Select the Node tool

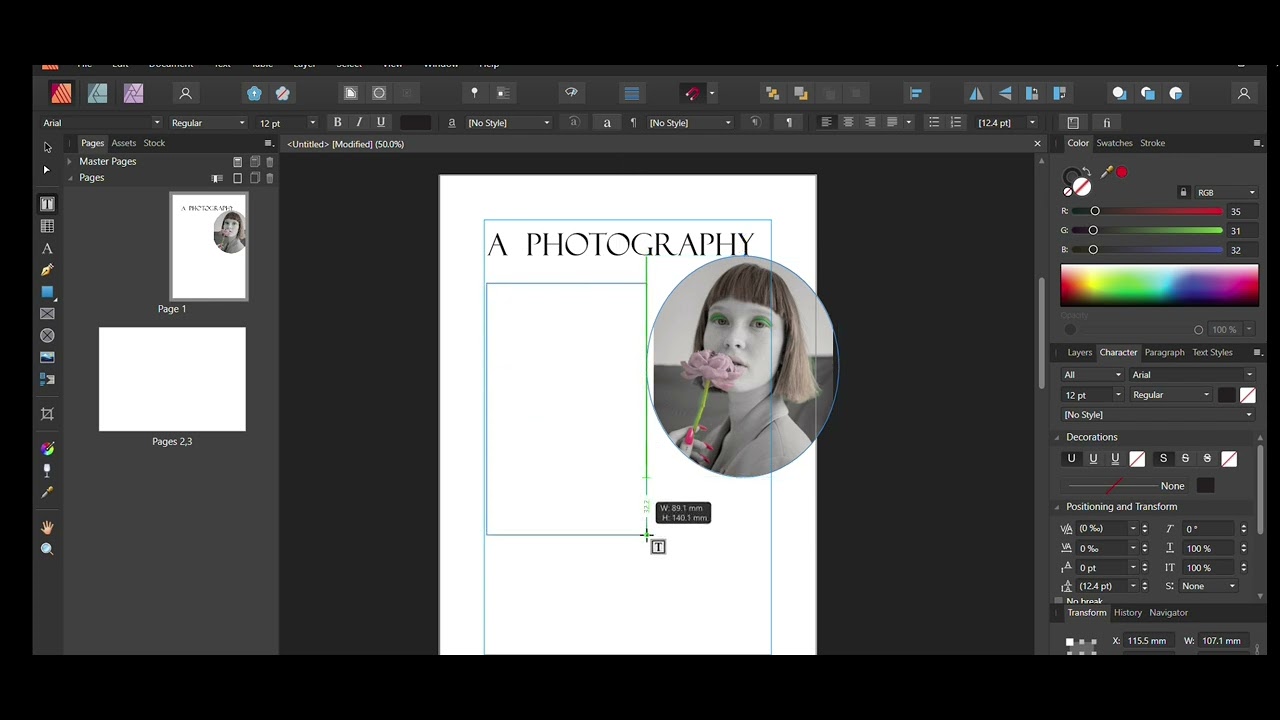tap(47, 170)
